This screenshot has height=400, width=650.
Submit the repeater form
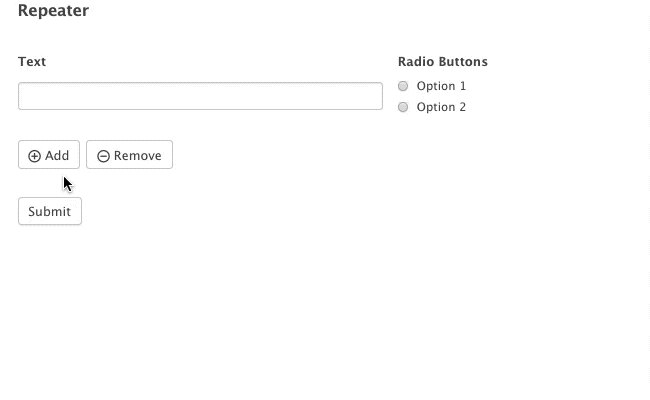tap(49, 211)
